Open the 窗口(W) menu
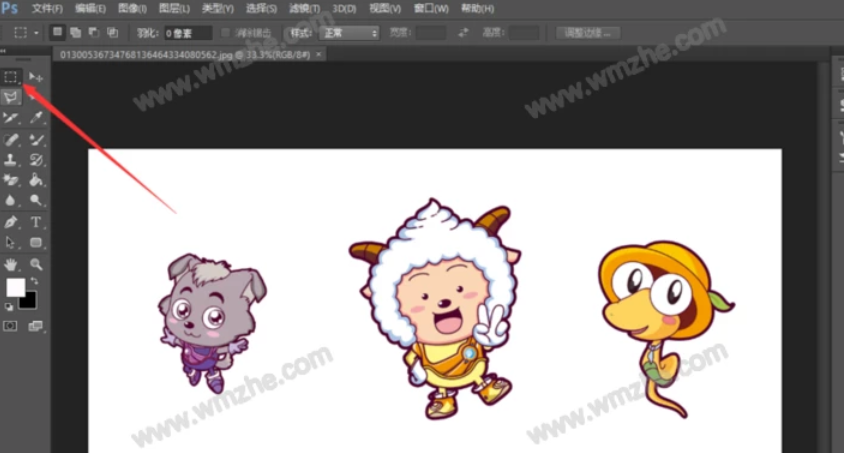Image resolution: width=844 pixels, height=453 pixels. 431,9
